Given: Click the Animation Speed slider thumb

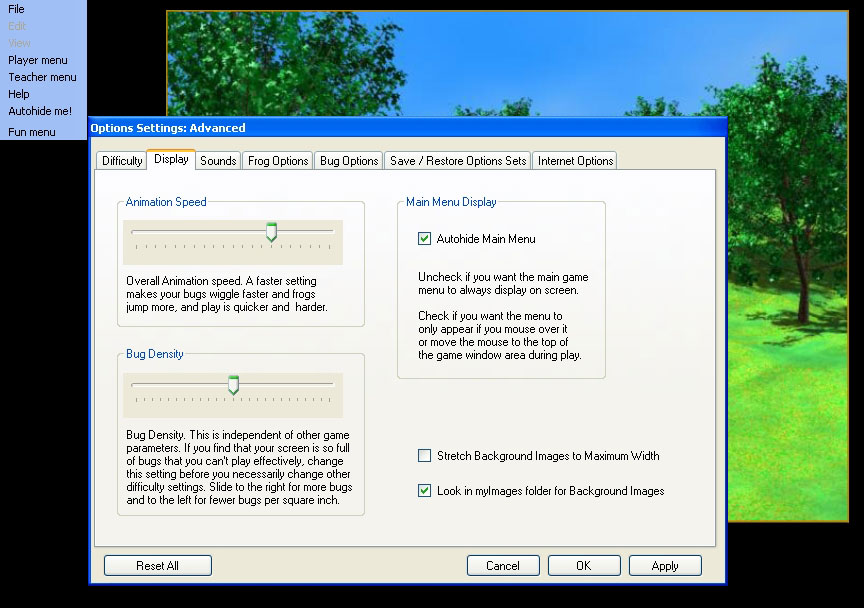Looking at the screenshot, I should 271,233.
